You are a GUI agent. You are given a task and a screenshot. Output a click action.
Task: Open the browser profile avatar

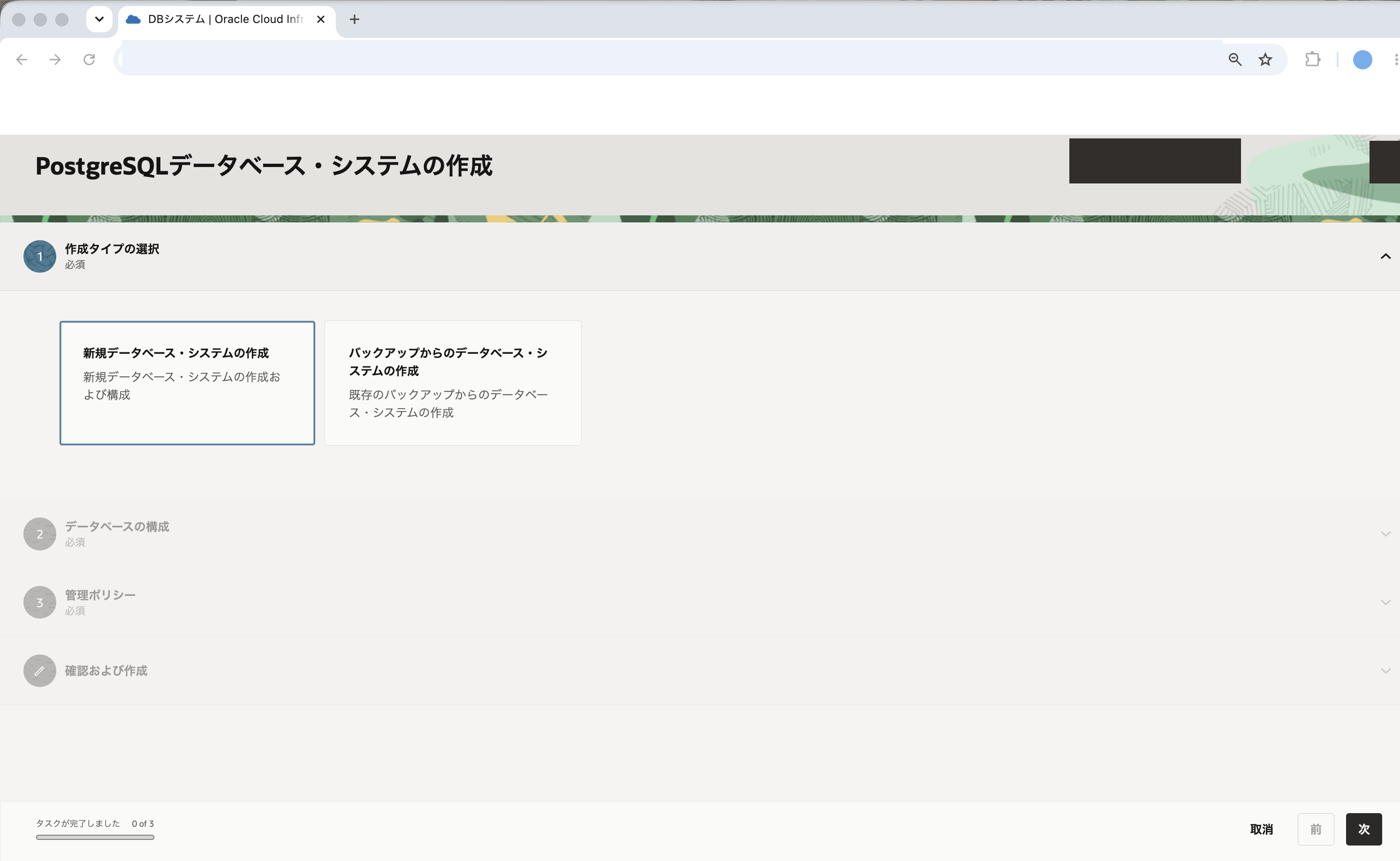1362,59
